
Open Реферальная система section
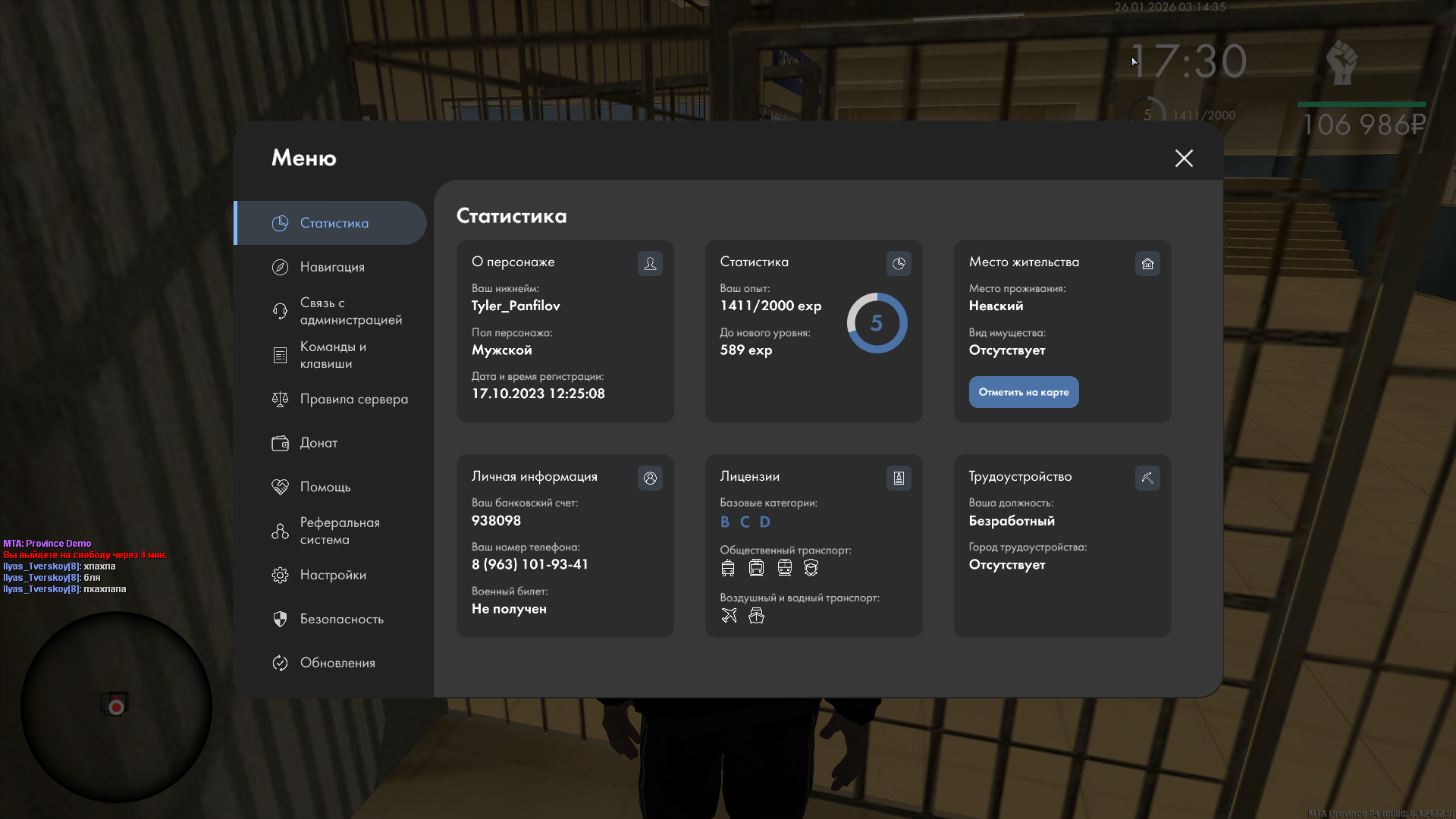tap(339, 531)
